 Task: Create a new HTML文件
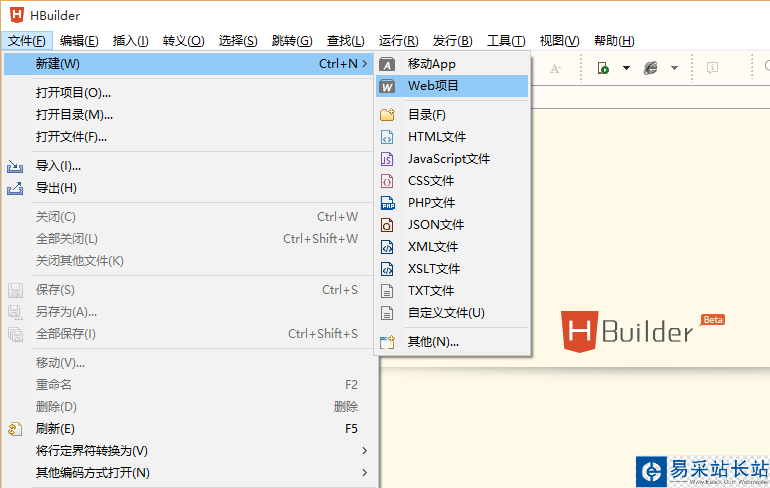point(452,137)
